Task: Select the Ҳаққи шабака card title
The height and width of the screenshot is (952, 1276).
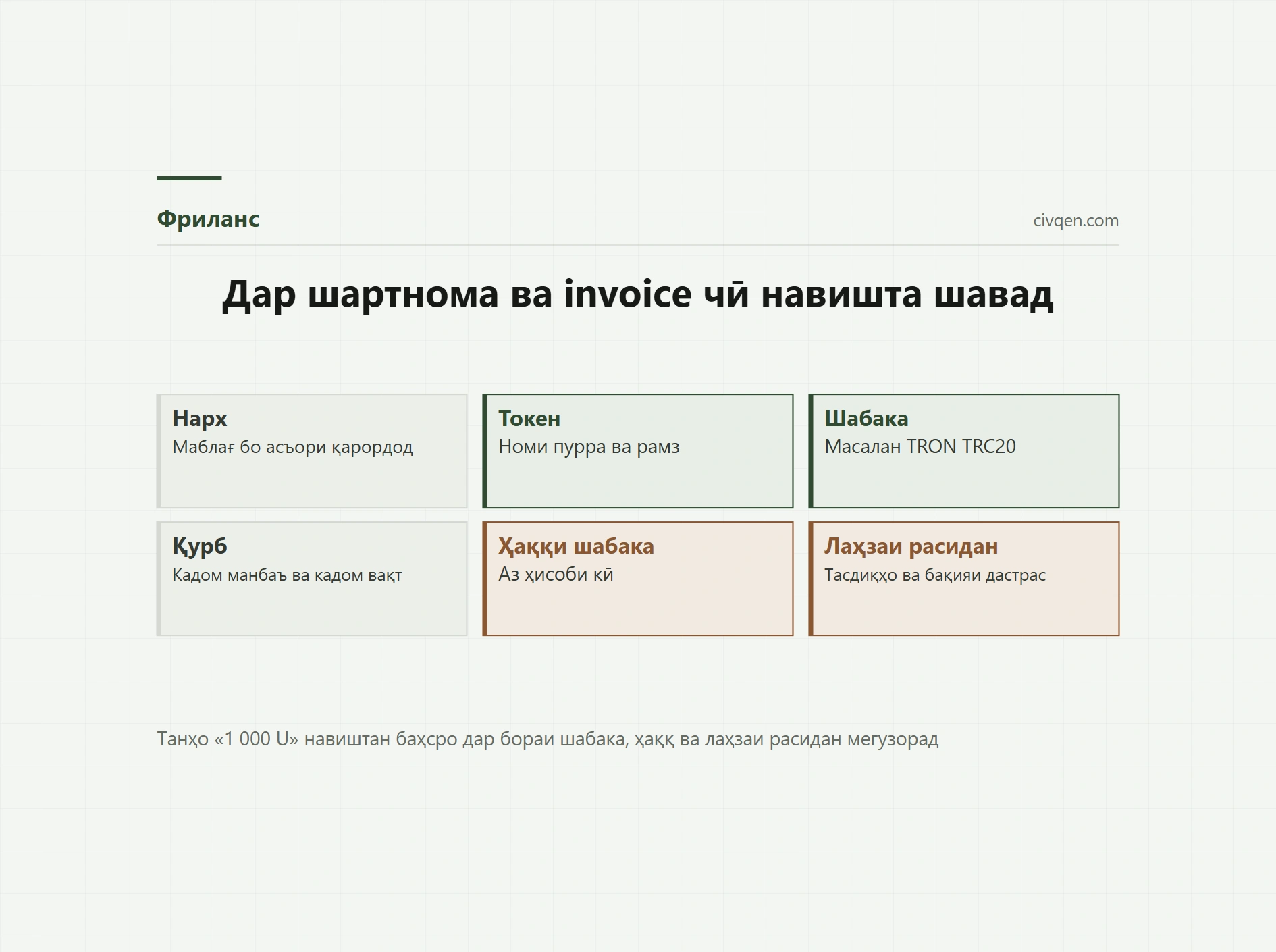Action: pyautogui.click(x=576, y=546)
